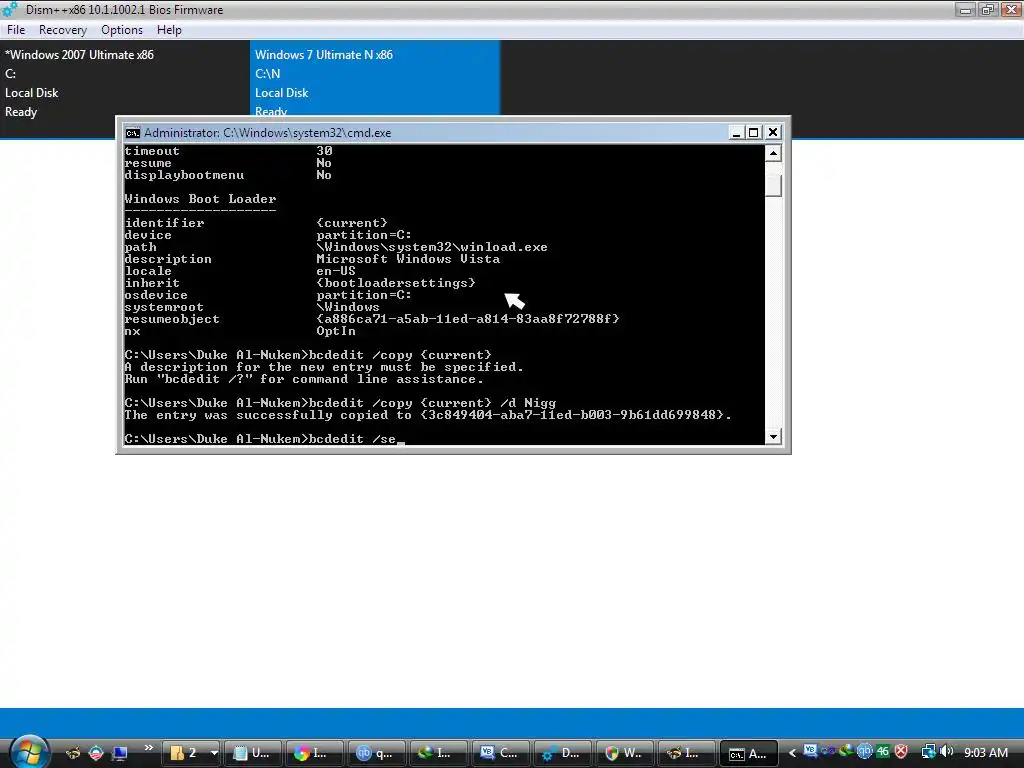Click the '\Windows\system32\winload.exe' path value
Screen dimensions: 1024x768
click(432, 247)
